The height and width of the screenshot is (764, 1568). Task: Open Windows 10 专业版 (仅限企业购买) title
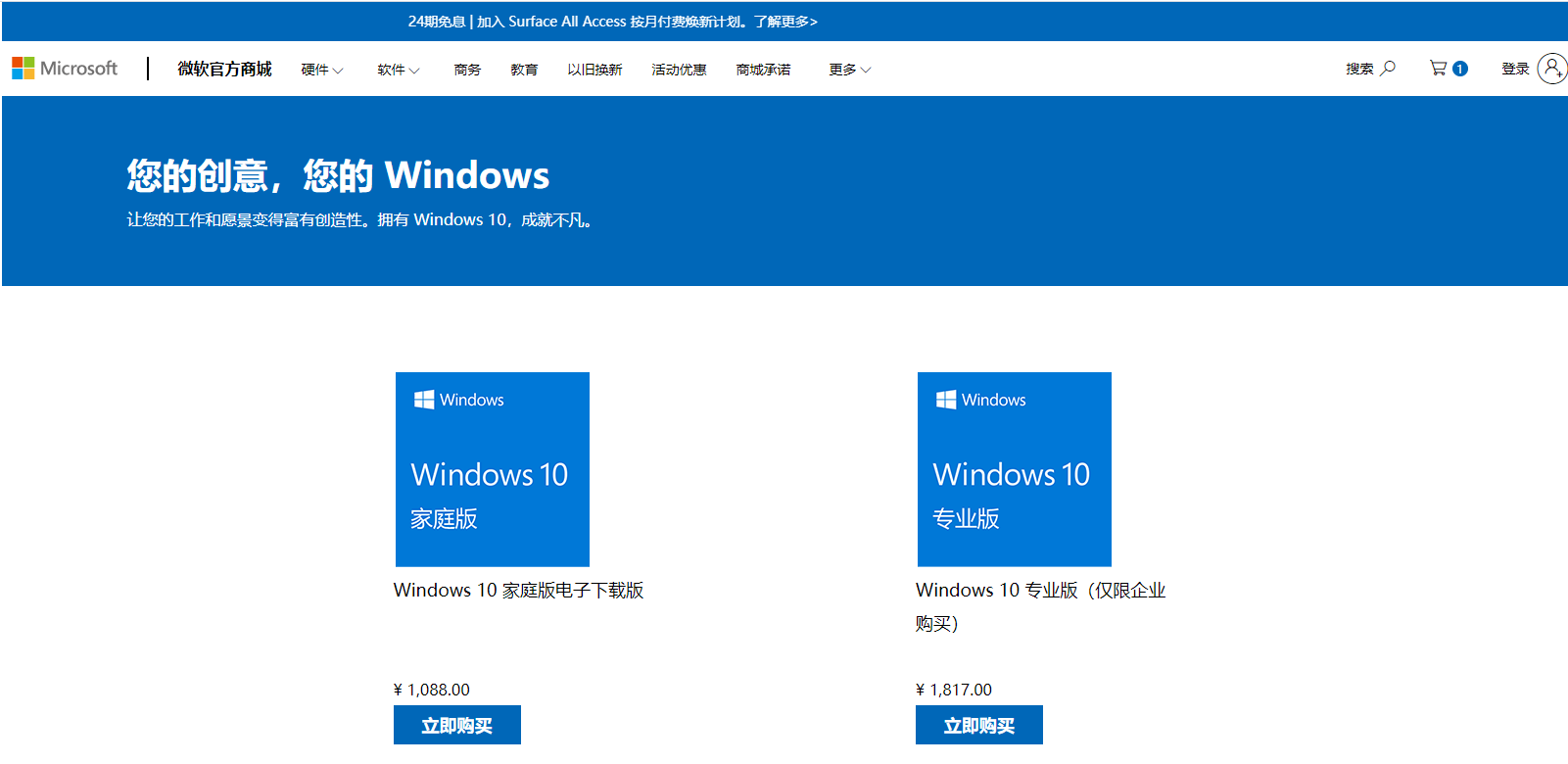click(1041, 606)
